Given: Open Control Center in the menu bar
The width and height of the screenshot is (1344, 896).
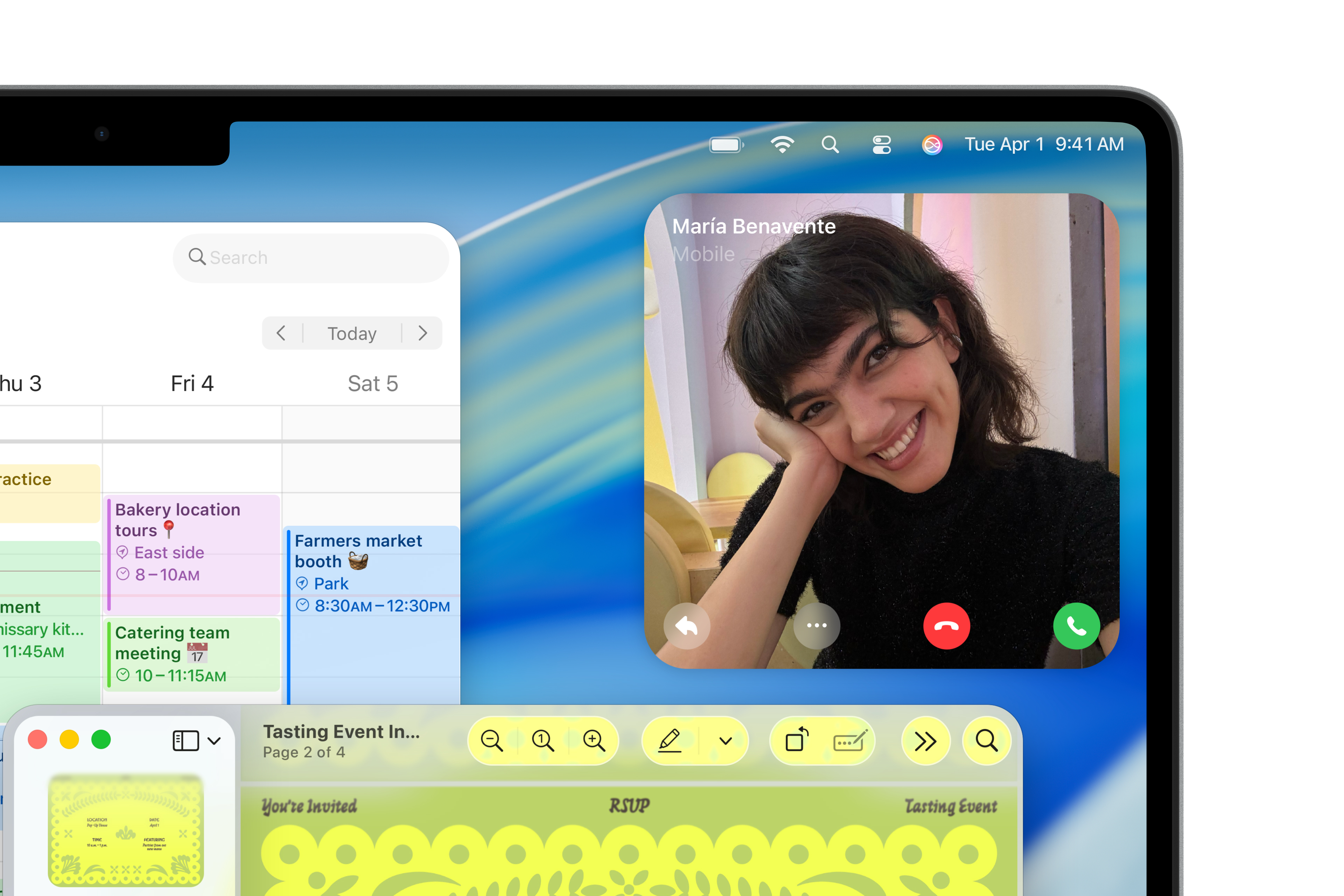Looking at the screenshot, I should (882, 145).
